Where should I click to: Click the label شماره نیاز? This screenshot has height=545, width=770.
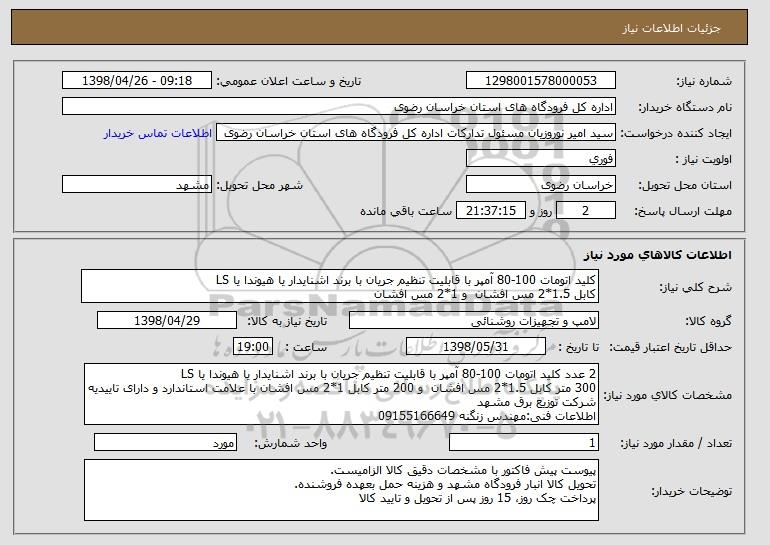click(704, 81)
